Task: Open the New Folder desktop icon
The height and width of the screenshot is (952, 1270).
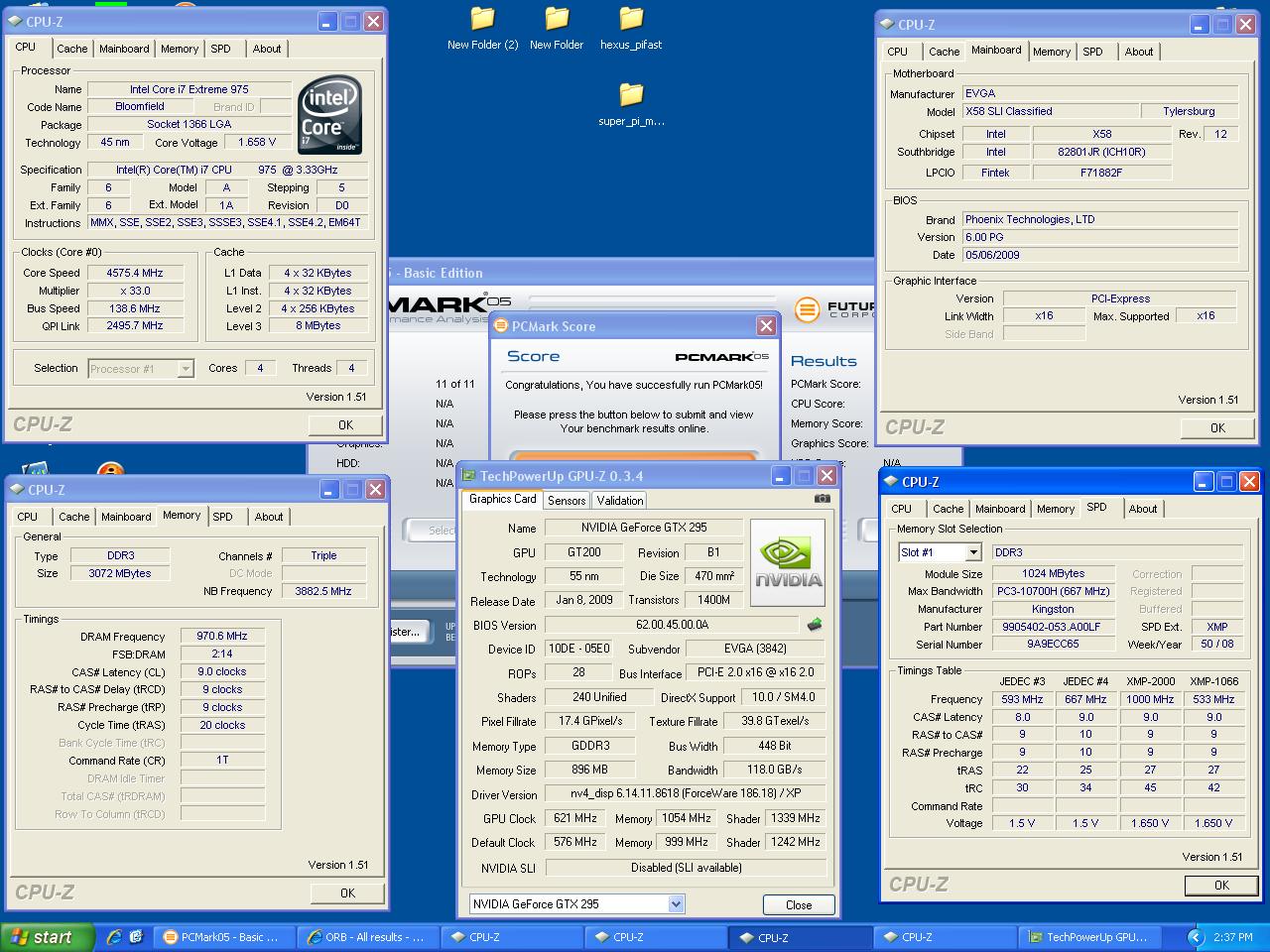Action: pos(557,28)
